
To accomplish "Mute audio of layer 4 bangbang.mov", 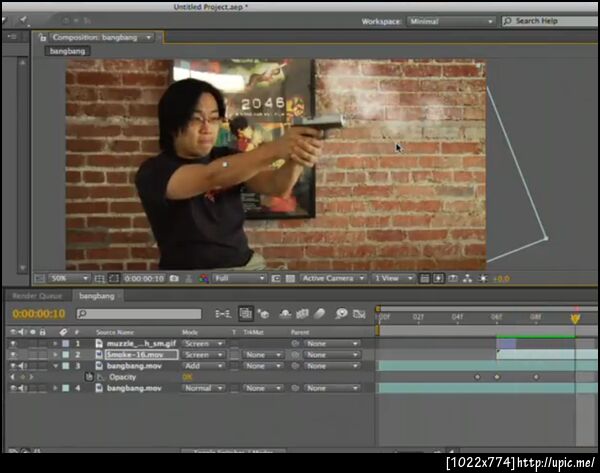I will (x=22, y=388).
